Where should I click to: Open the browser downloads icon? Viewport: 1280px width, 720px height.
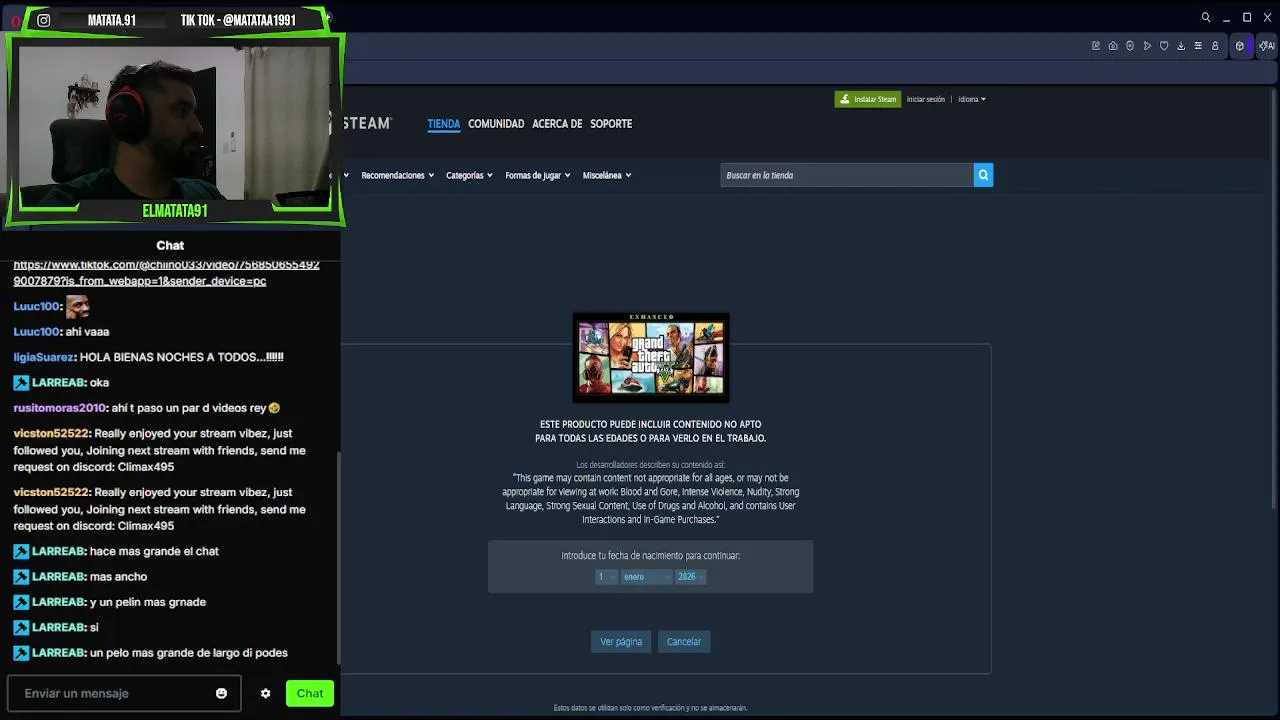[1181, 46]
